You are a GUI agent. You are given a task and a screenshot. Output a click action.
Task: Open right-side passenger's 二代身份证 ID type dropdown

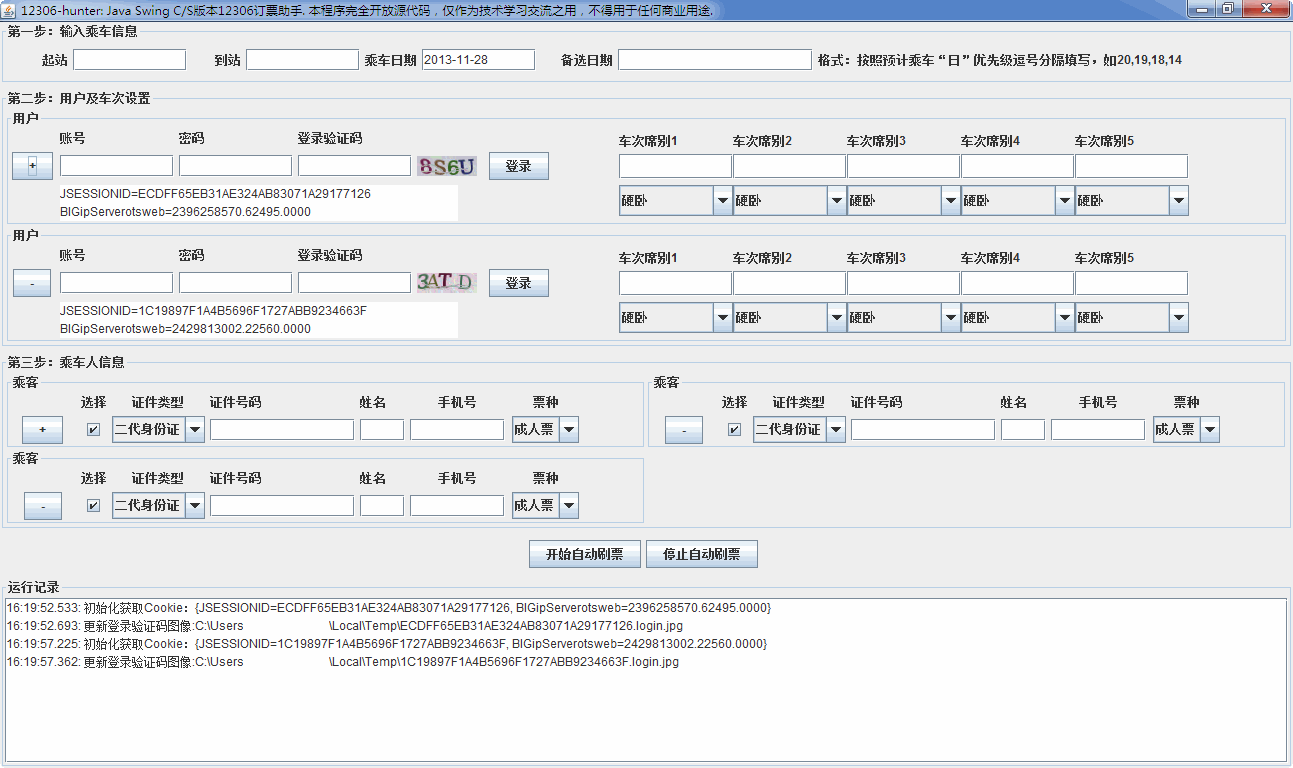tap(800, 430)
